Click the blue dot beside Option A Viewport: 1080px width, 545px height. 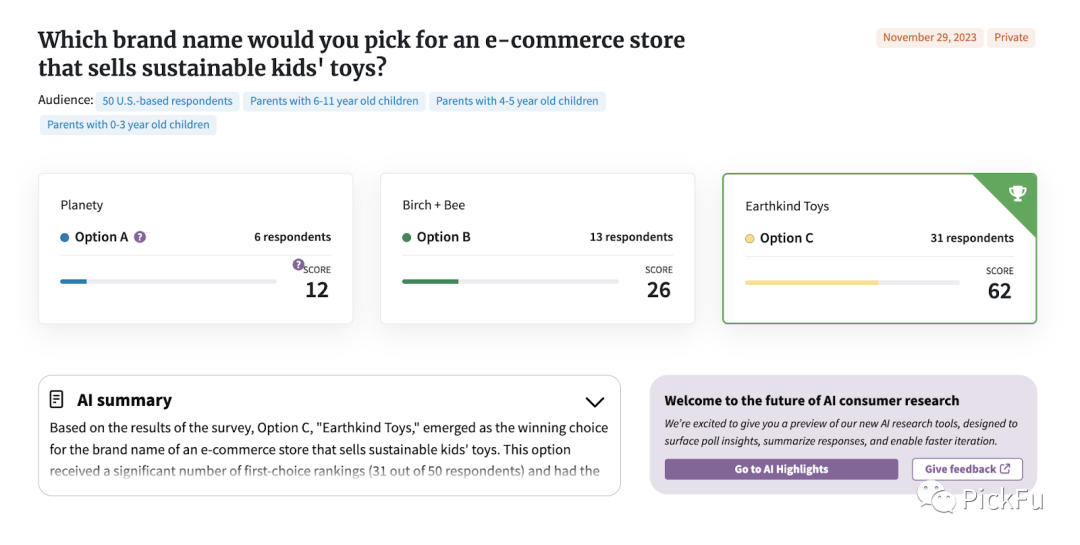click(65, 237)
